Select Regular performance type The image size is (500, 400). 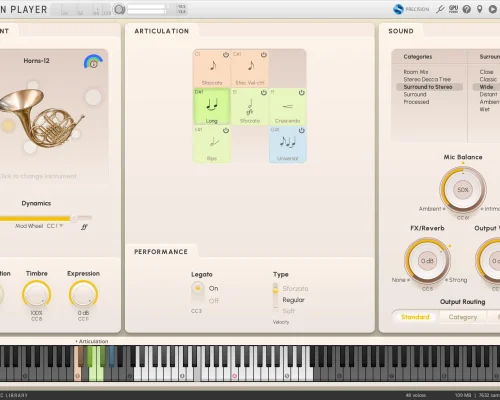click(x=293, y=300)
